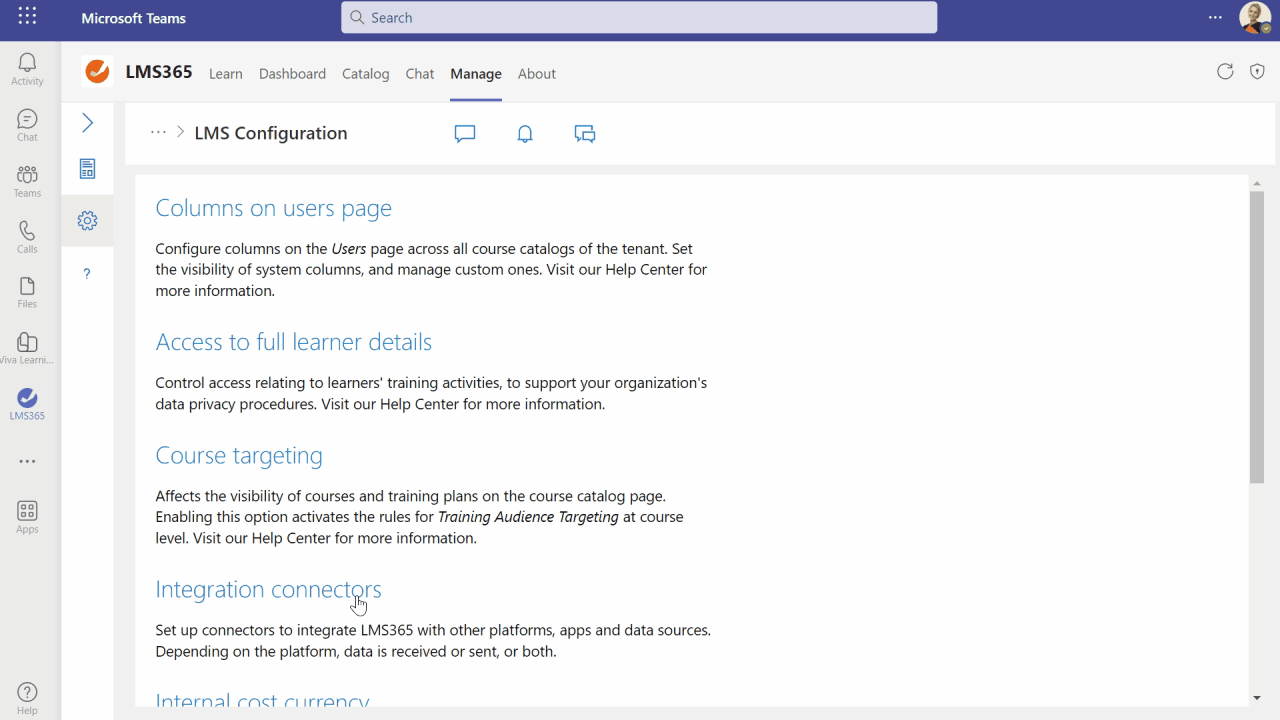Open Files in the Teams sidebar
Image resolution: width=1280 pixels, height=720 pixels.
[x=27, y=292]
